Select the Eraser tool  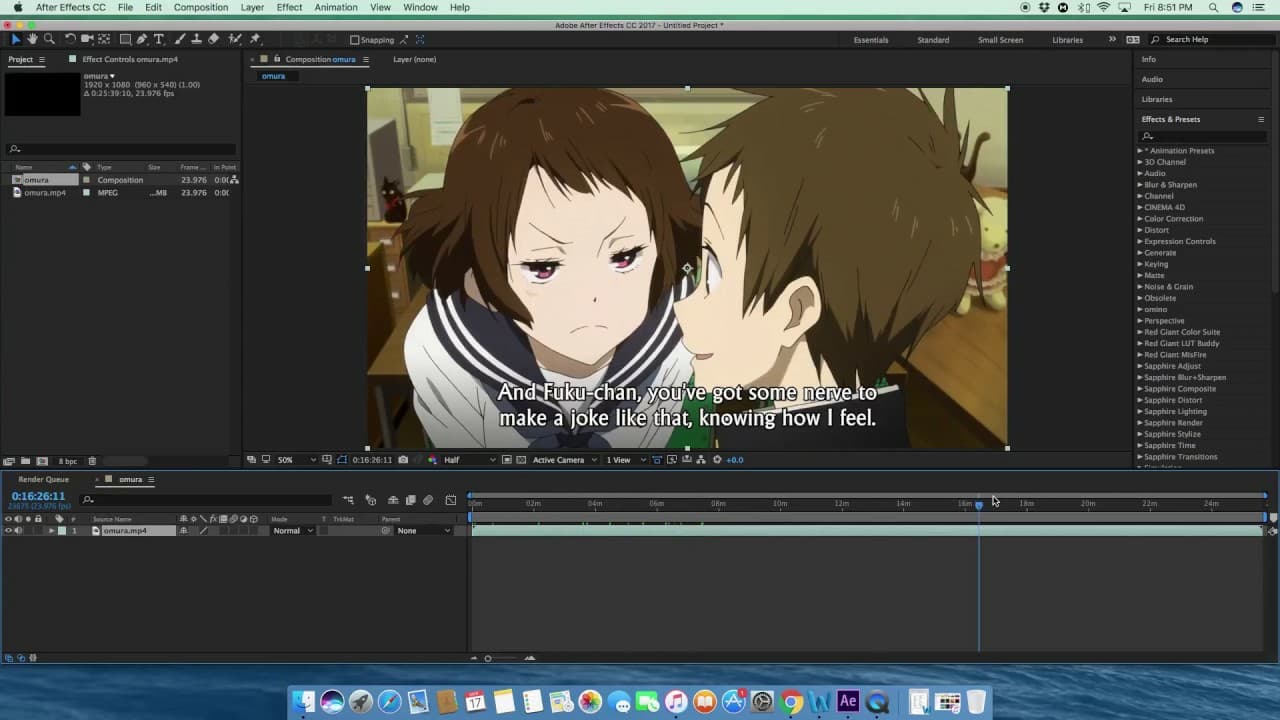coord(213,39)
